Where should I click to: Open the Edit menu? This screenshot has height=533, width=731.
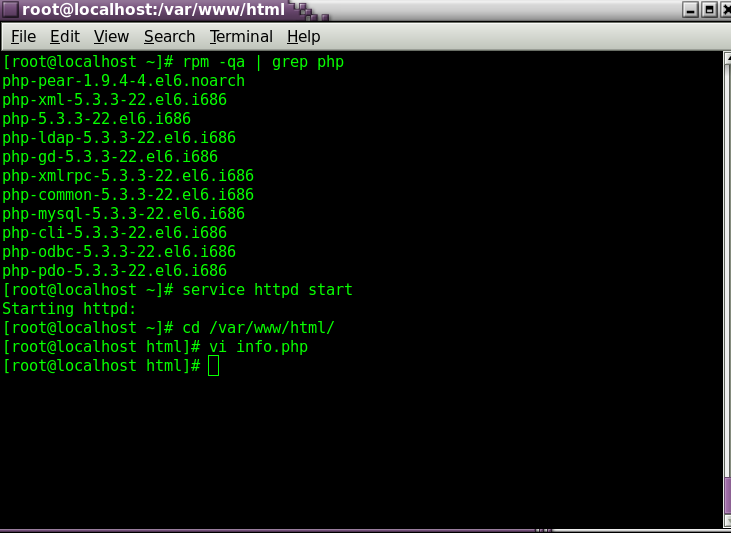click(65, 36)
